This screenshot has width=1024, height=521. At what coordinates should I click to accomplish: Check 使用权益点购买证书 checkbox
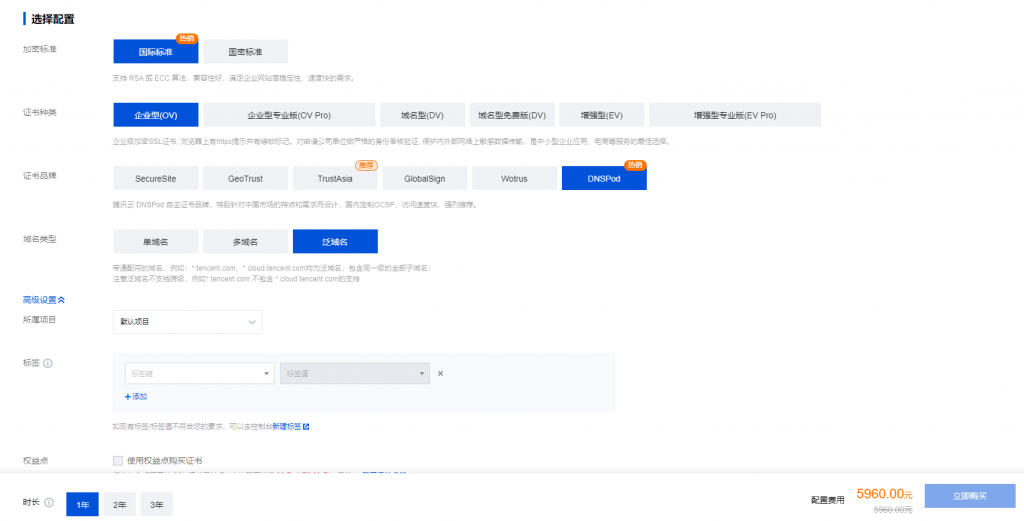coord(118,460)
